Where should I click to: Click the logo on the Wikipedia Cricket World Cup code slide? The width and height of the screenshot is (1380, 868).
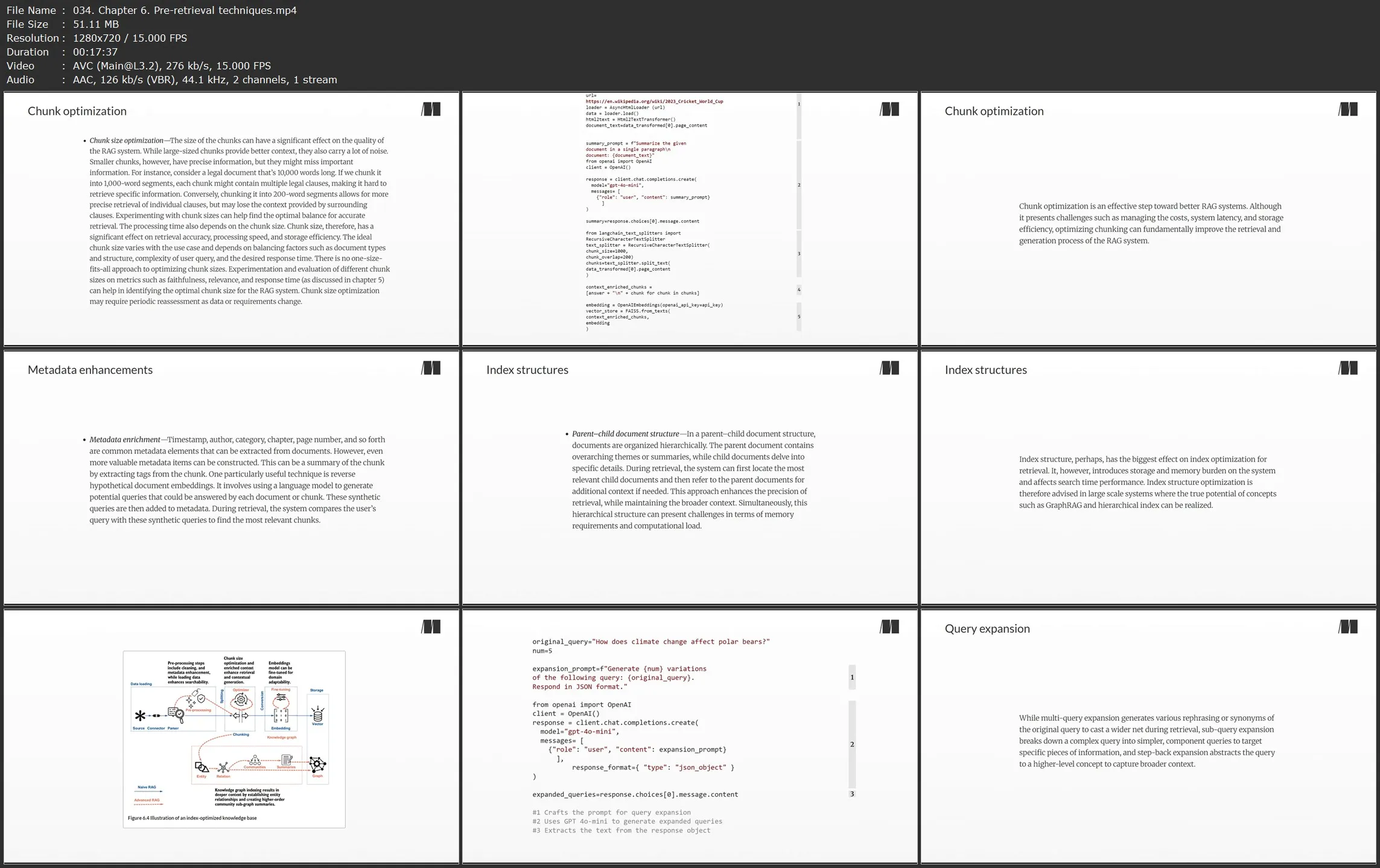click(889, 109)
